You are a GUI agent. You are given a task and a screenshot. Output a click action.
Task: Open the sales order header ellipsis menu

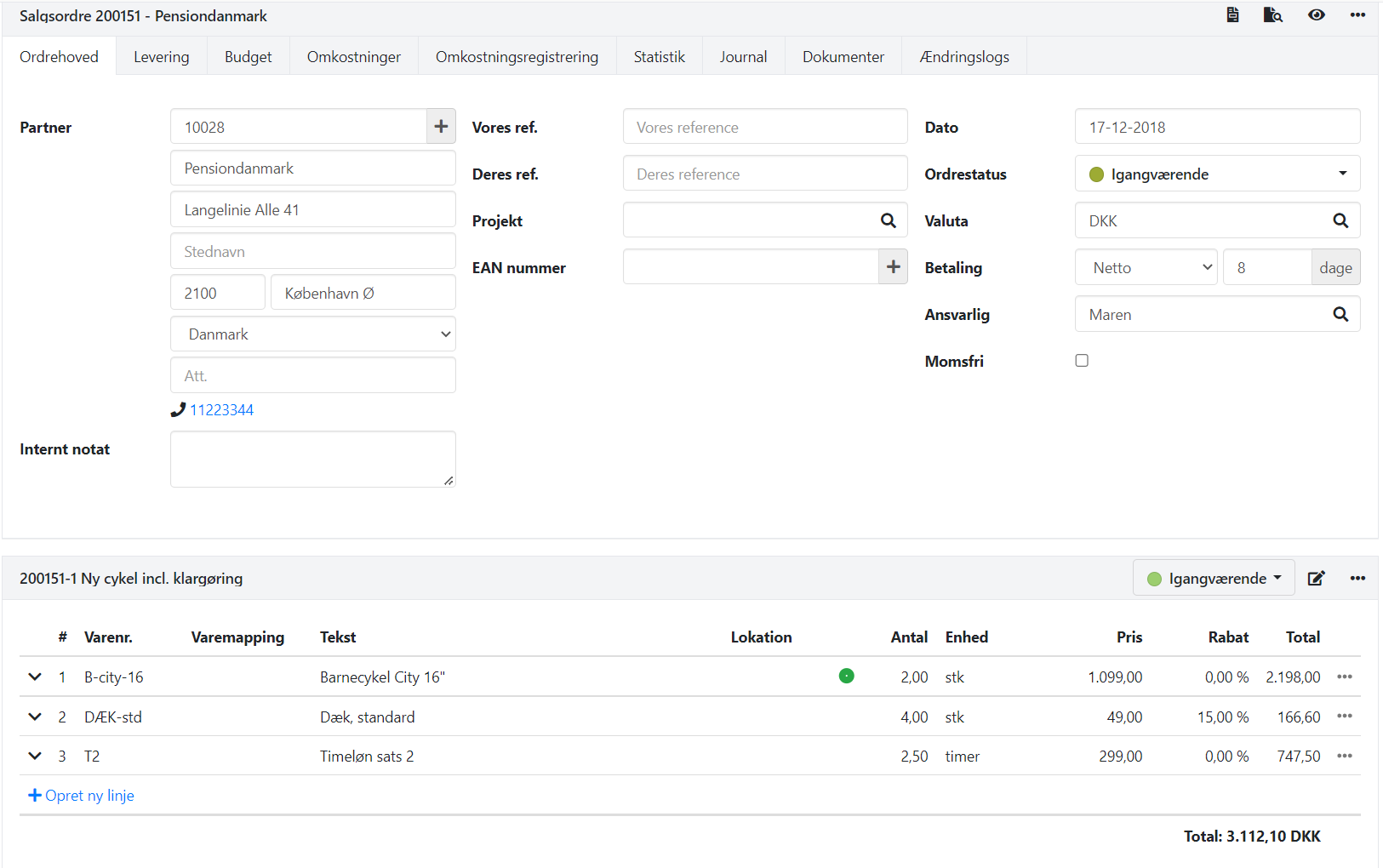tap(1357, 15)
